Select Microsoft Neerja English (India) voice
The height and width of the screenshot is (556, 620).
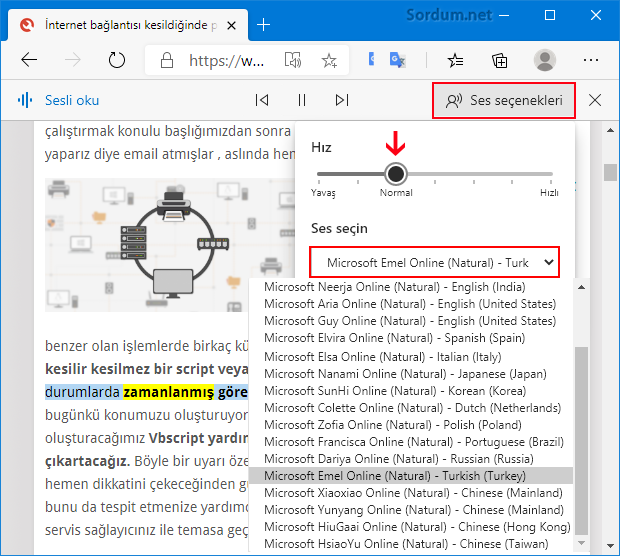(x=410, y=287)
